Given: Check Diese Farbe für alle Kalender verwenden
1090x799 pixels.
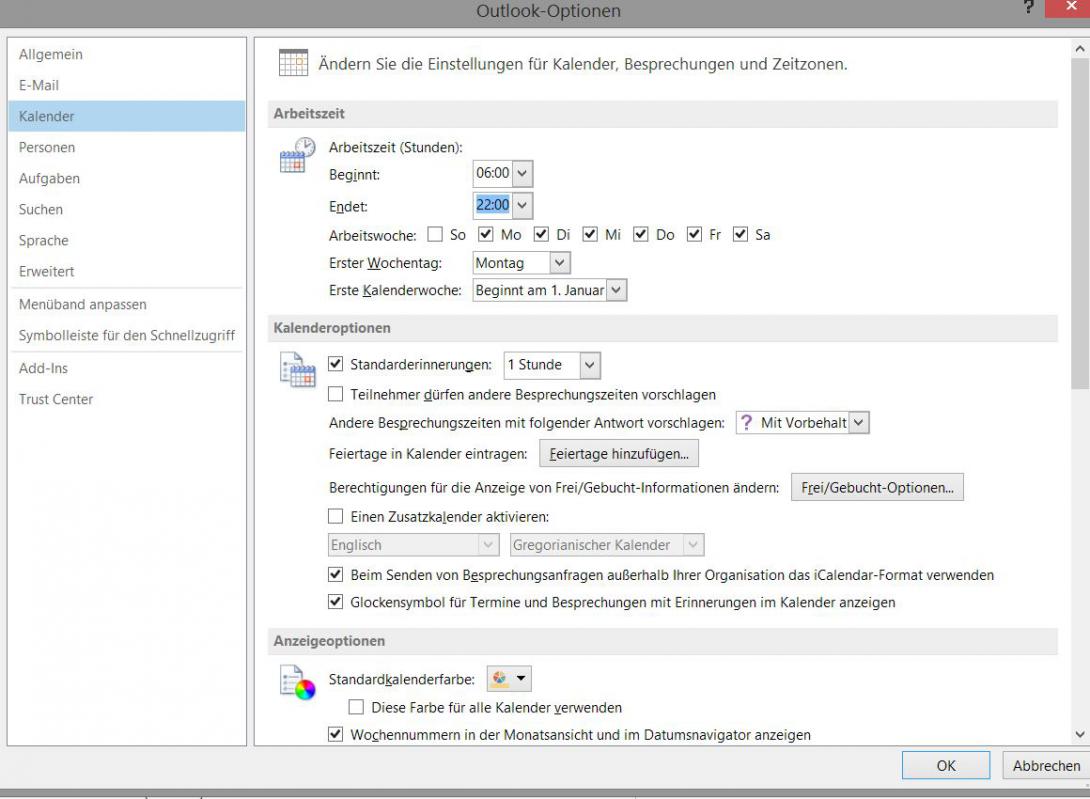Looking at the screenshot, I should pos(356,707).
